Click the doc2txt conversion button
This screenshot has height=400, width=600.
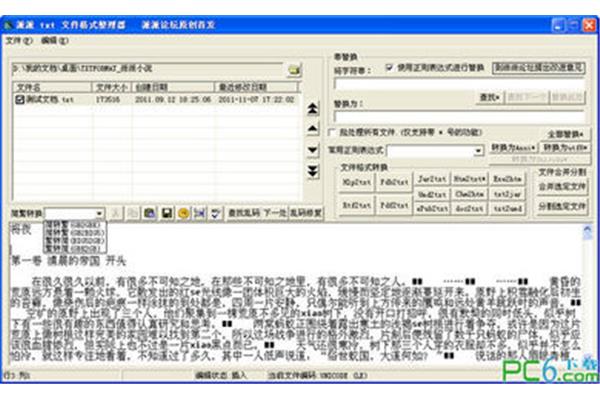470,209
